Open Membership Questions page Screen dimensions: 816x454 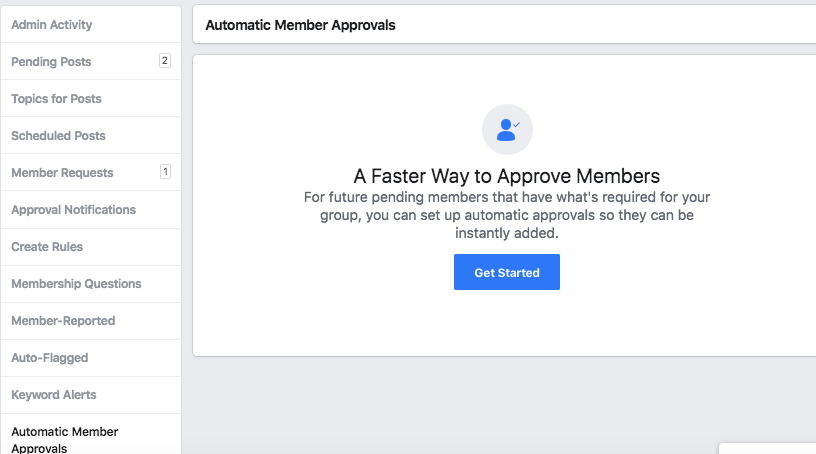coord(91,284)
